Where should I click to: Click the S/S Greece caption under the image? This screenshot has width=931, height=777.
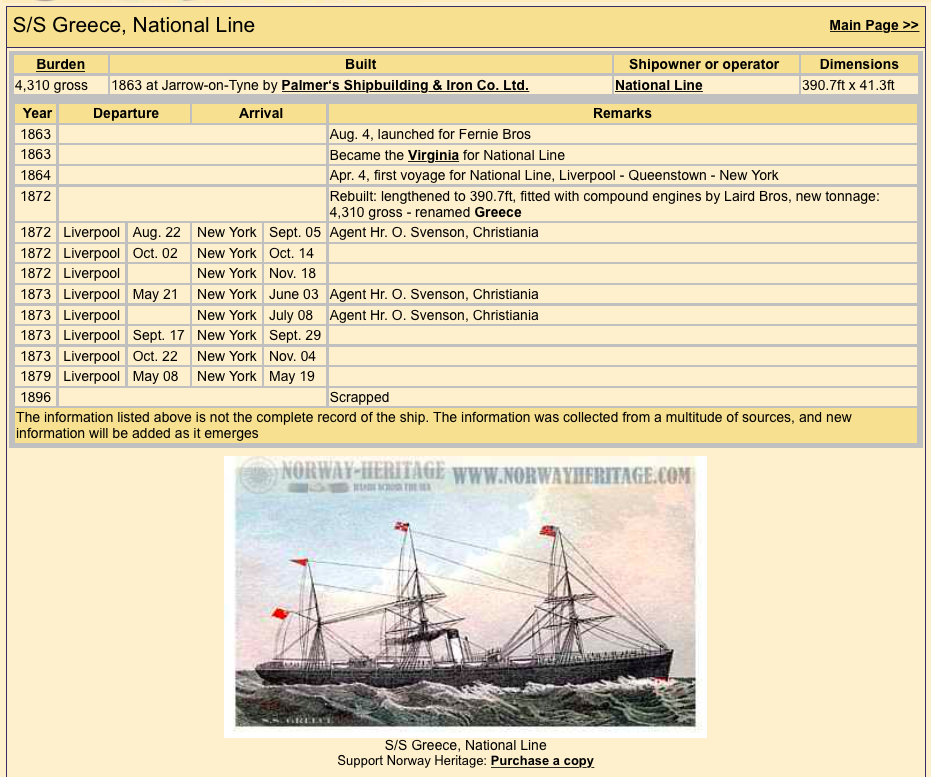pos(466,745)
